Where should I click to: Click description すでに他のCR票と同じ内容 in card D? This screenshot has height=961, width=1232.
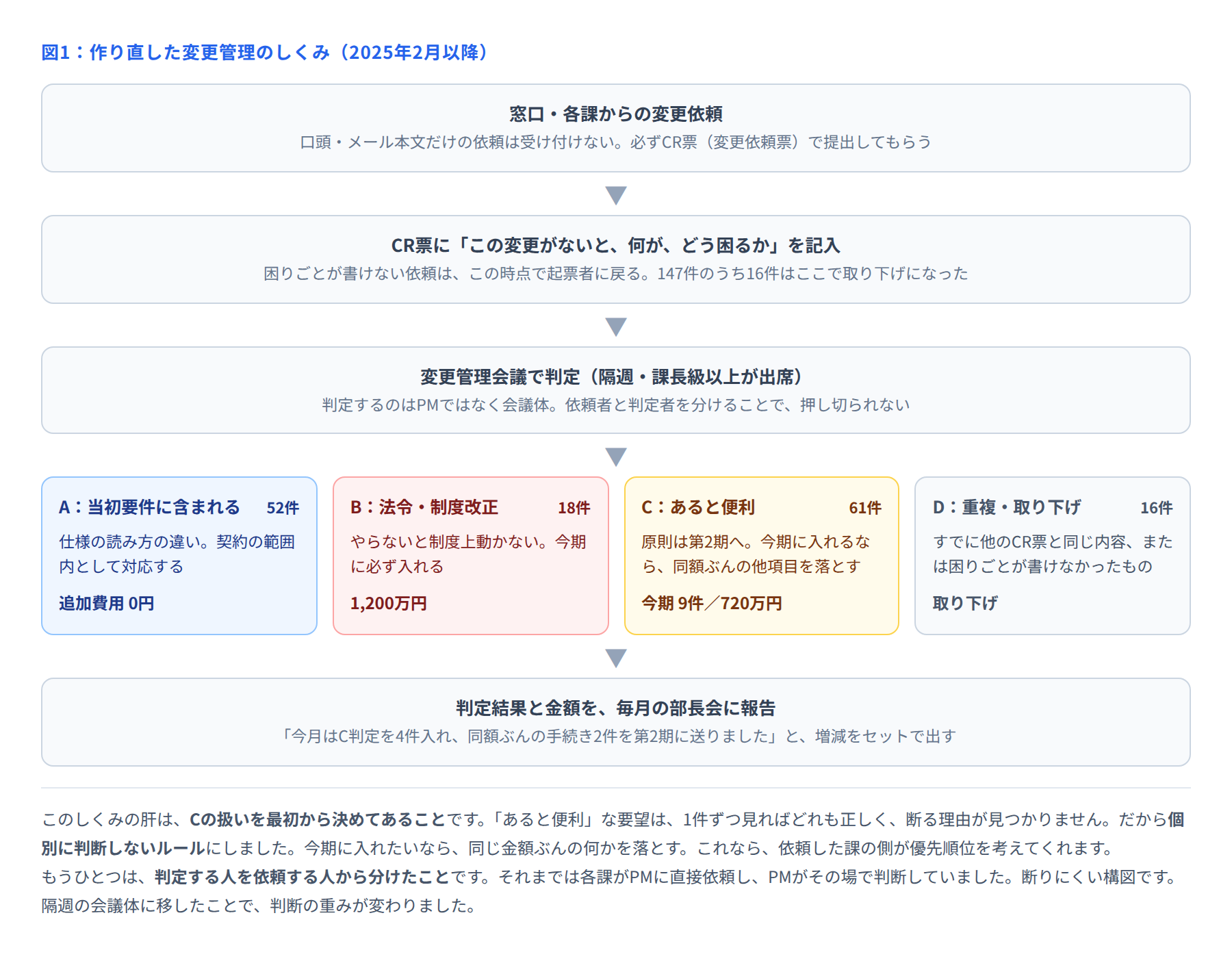click(1053, 554)
